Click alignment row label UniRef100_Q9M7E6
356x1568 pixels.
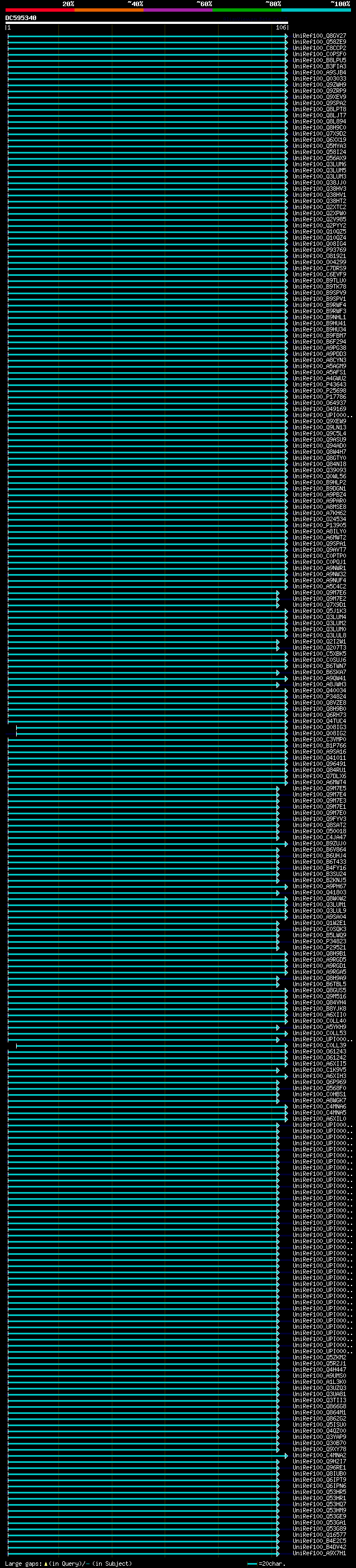pos(319,592)
